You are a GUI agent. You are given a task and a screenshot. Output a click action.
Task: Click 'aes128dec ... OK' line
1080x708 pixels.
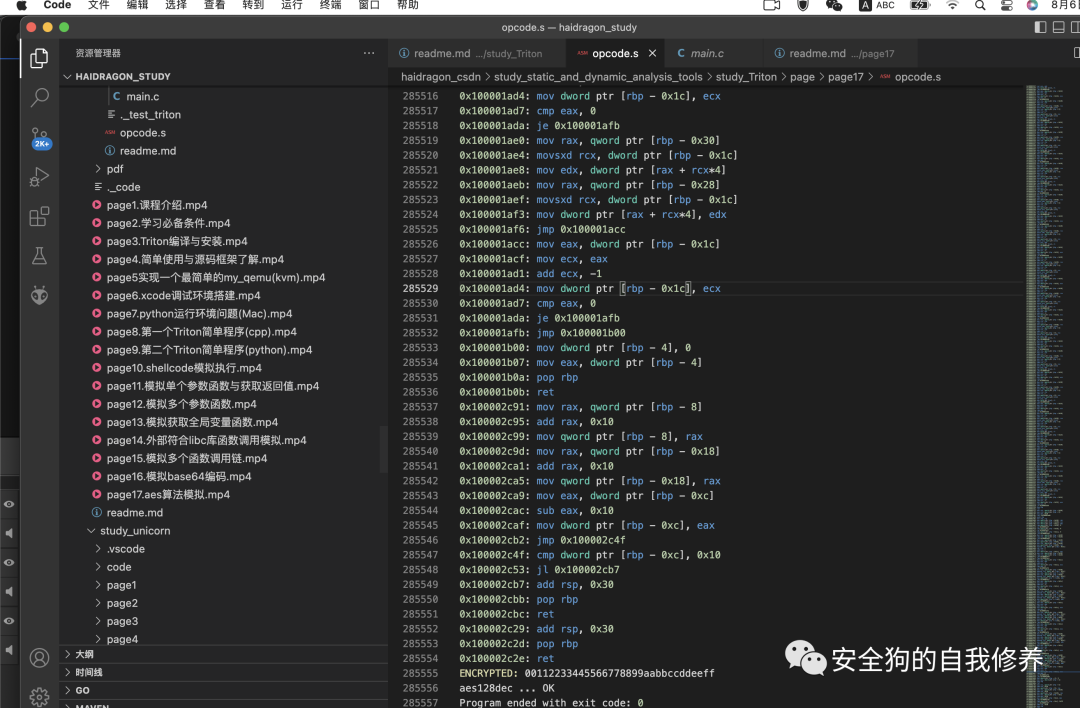(507, 688)
